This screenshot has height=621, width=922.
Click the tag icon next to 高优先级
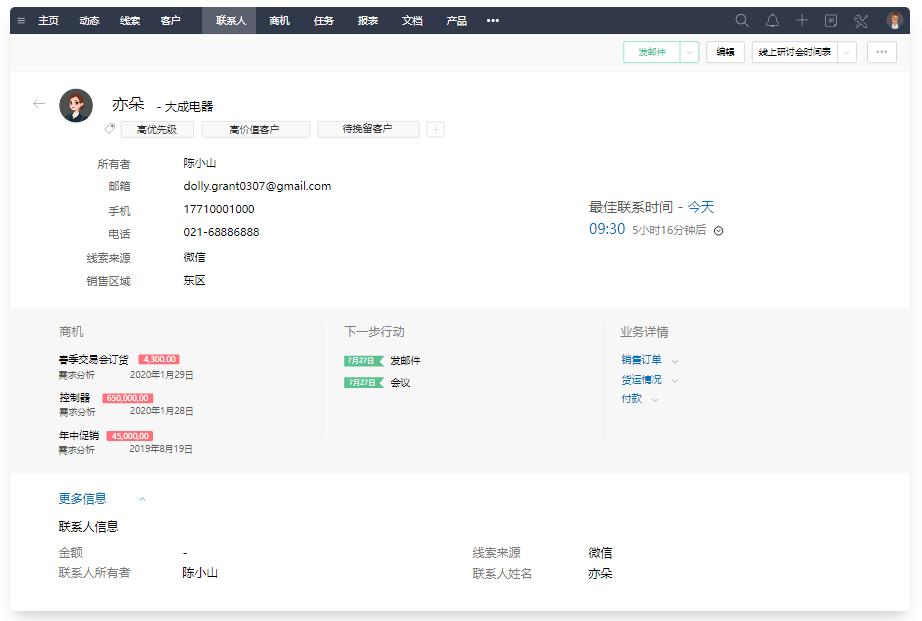click(109, 128)
